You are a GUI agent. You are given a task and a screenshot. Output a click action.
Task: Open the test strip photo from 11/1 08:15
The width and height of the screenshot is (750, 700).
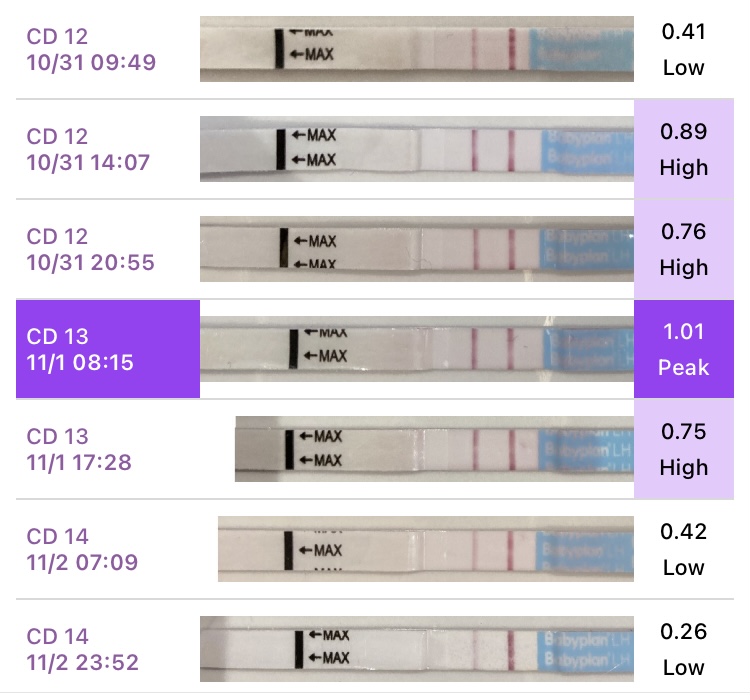[x=417, y=349]
